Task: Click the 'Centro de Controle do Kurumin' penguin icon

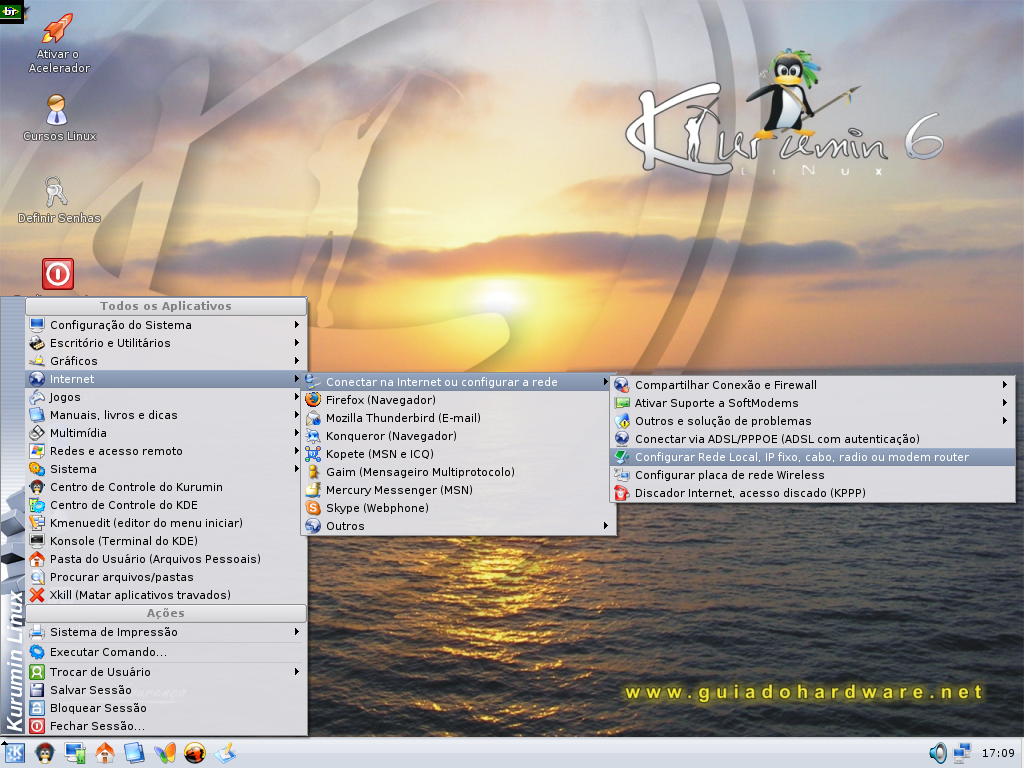Action: tap(37, 487)
